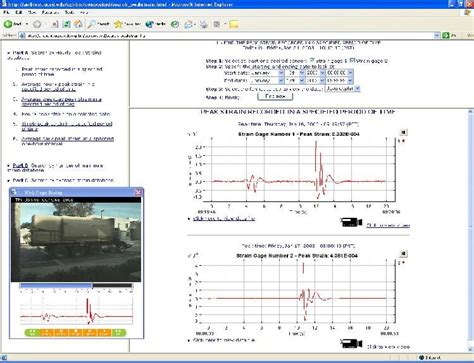Open the Help menu
This screenshot has width=474, height=363.
point(84,12)
